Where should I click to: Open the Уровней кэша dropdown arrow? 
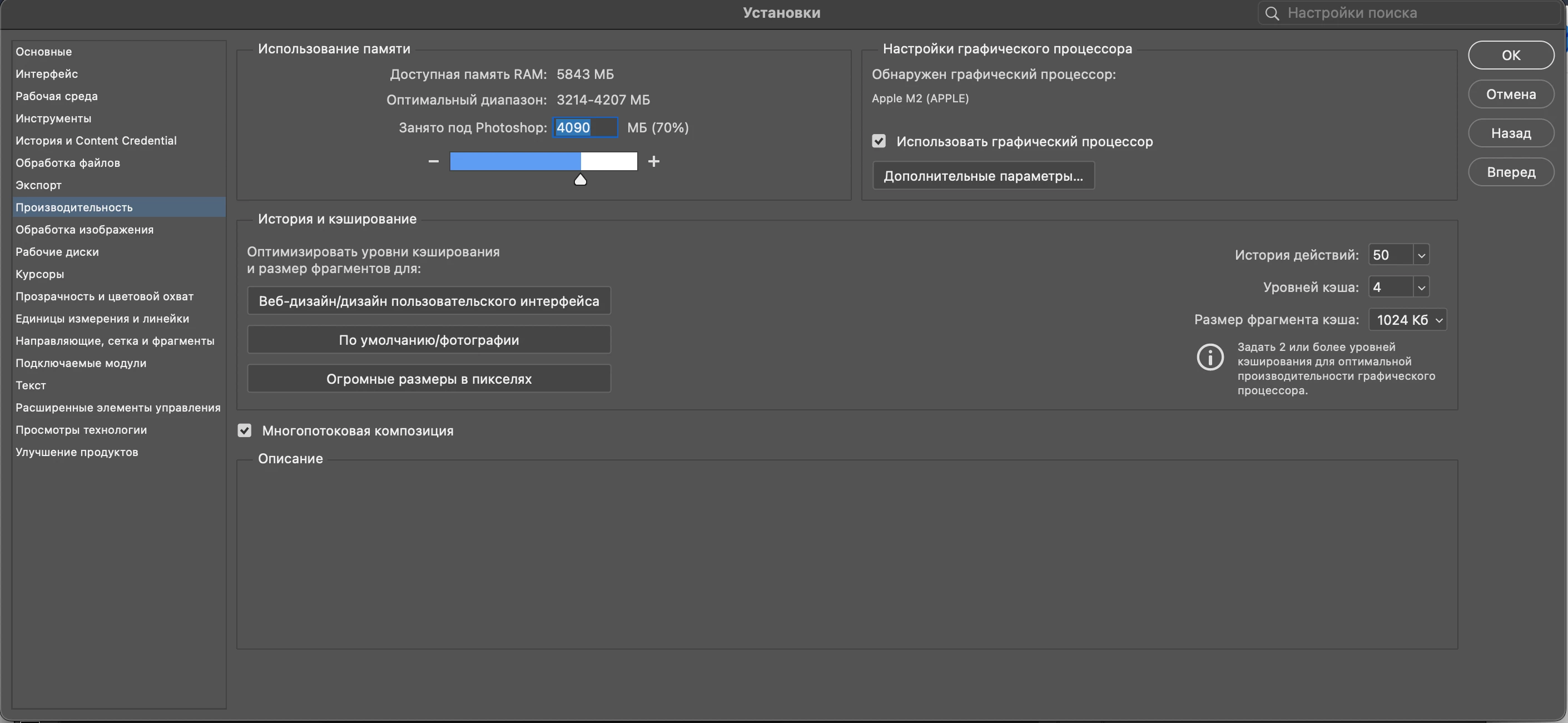(1421, 287)
